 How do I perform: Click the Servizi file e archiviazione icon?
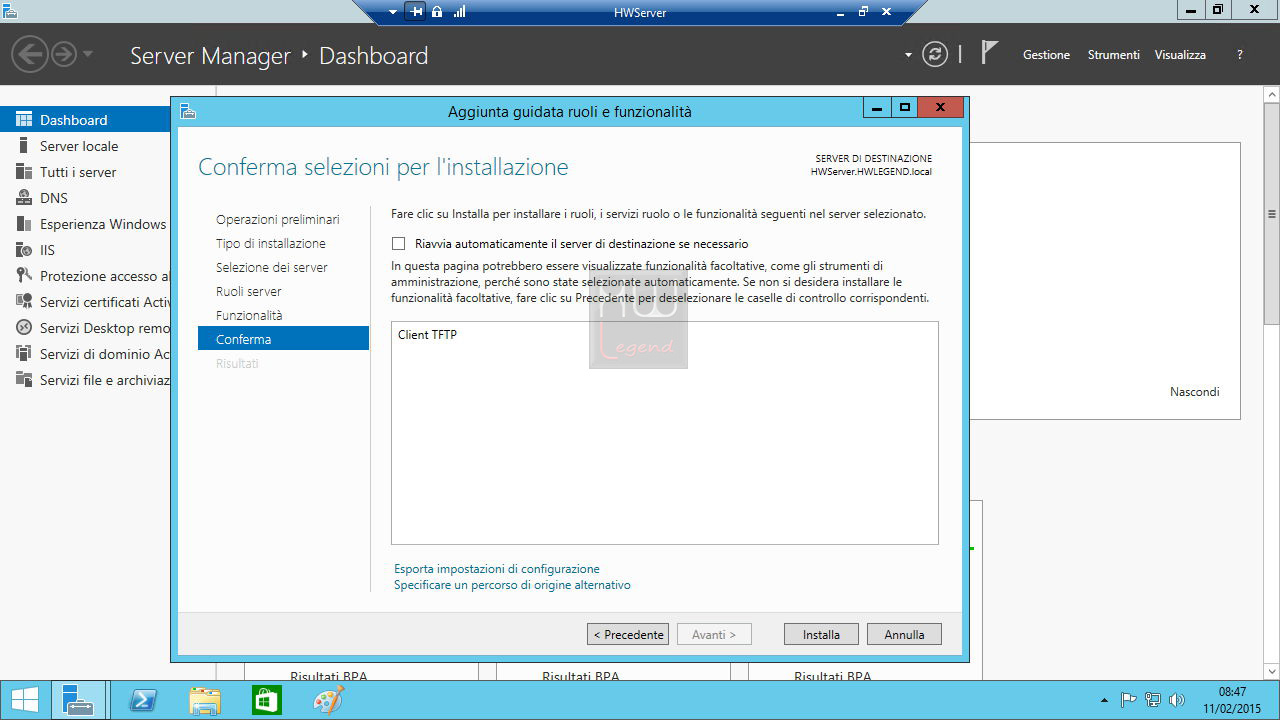(23, 380)
